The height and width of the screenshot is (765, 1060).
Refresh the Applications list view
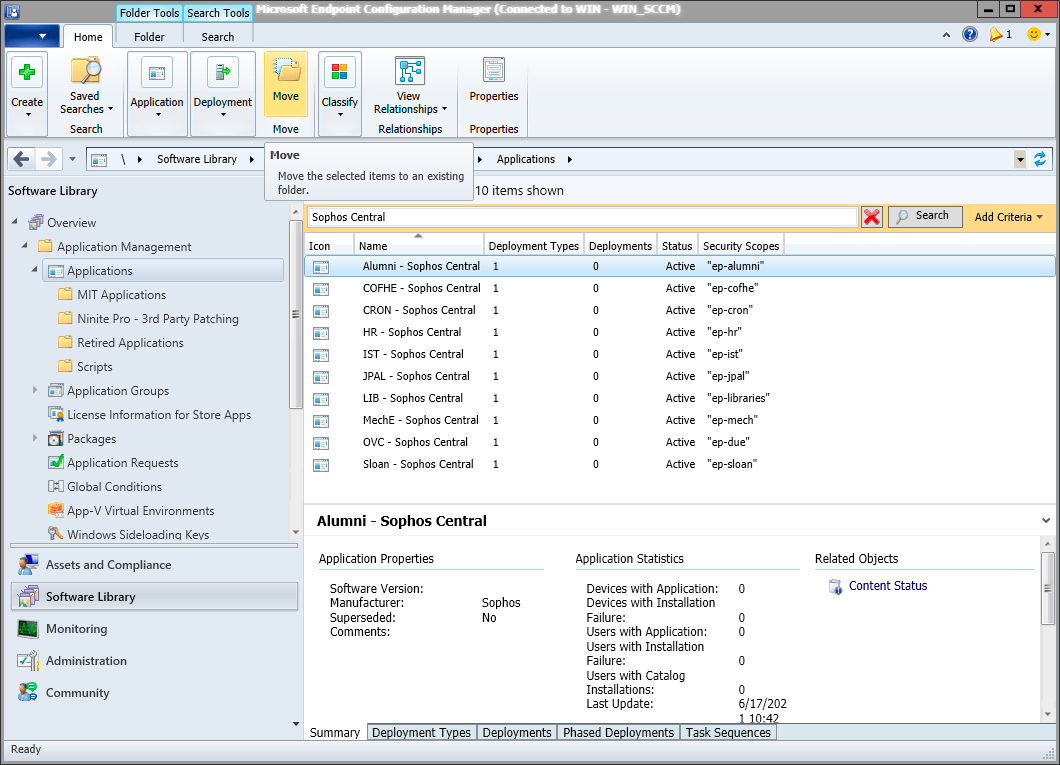1040,159
